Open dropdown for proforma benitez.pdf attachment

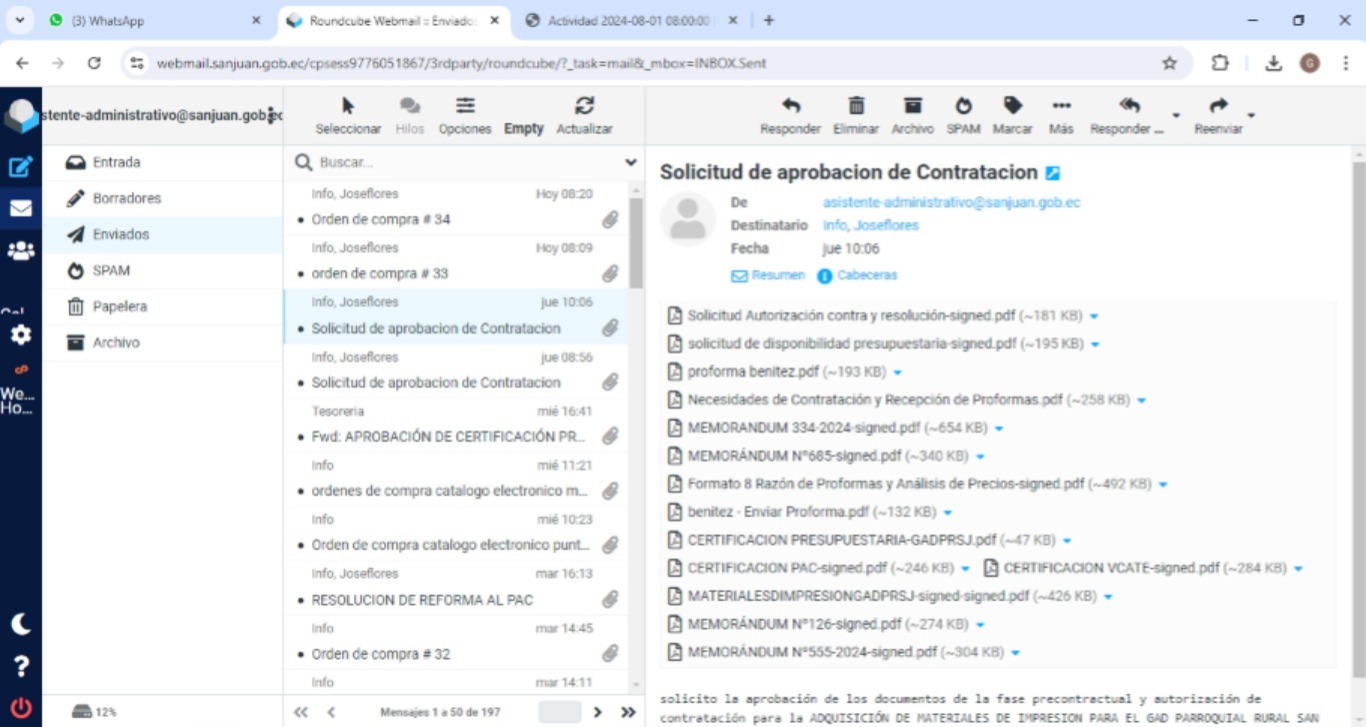(897, 372)
